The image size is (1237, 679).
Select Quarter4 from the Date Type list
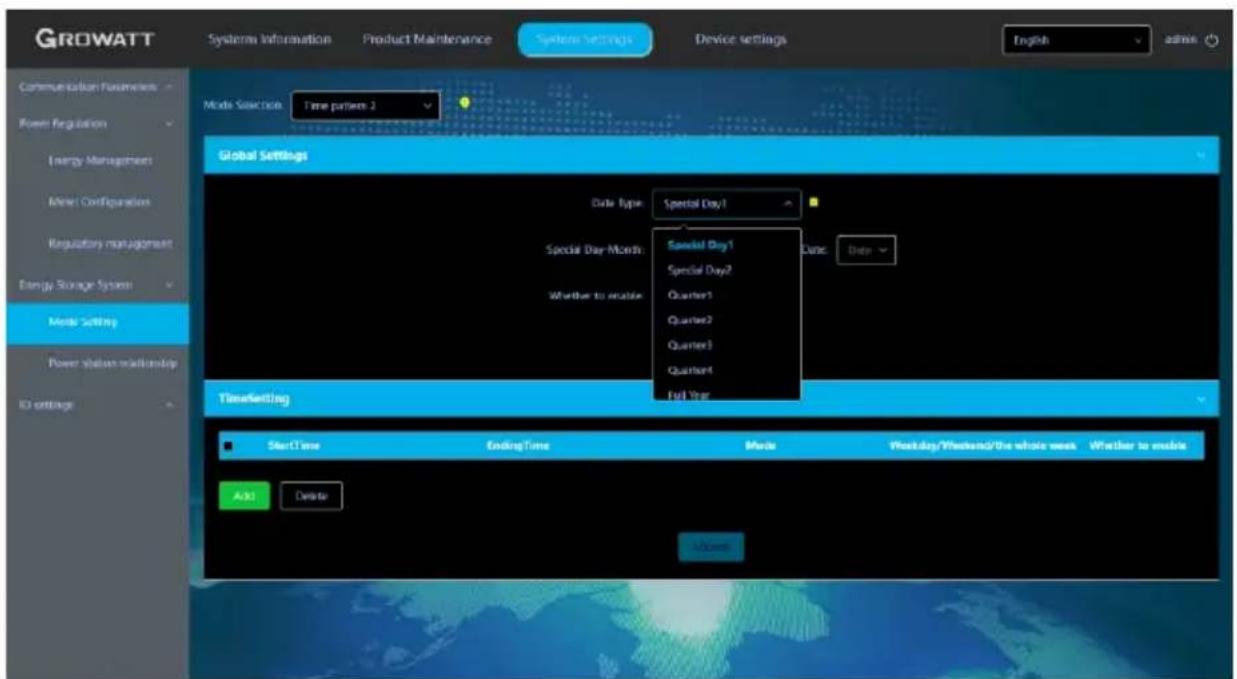[x=726, y=371]
